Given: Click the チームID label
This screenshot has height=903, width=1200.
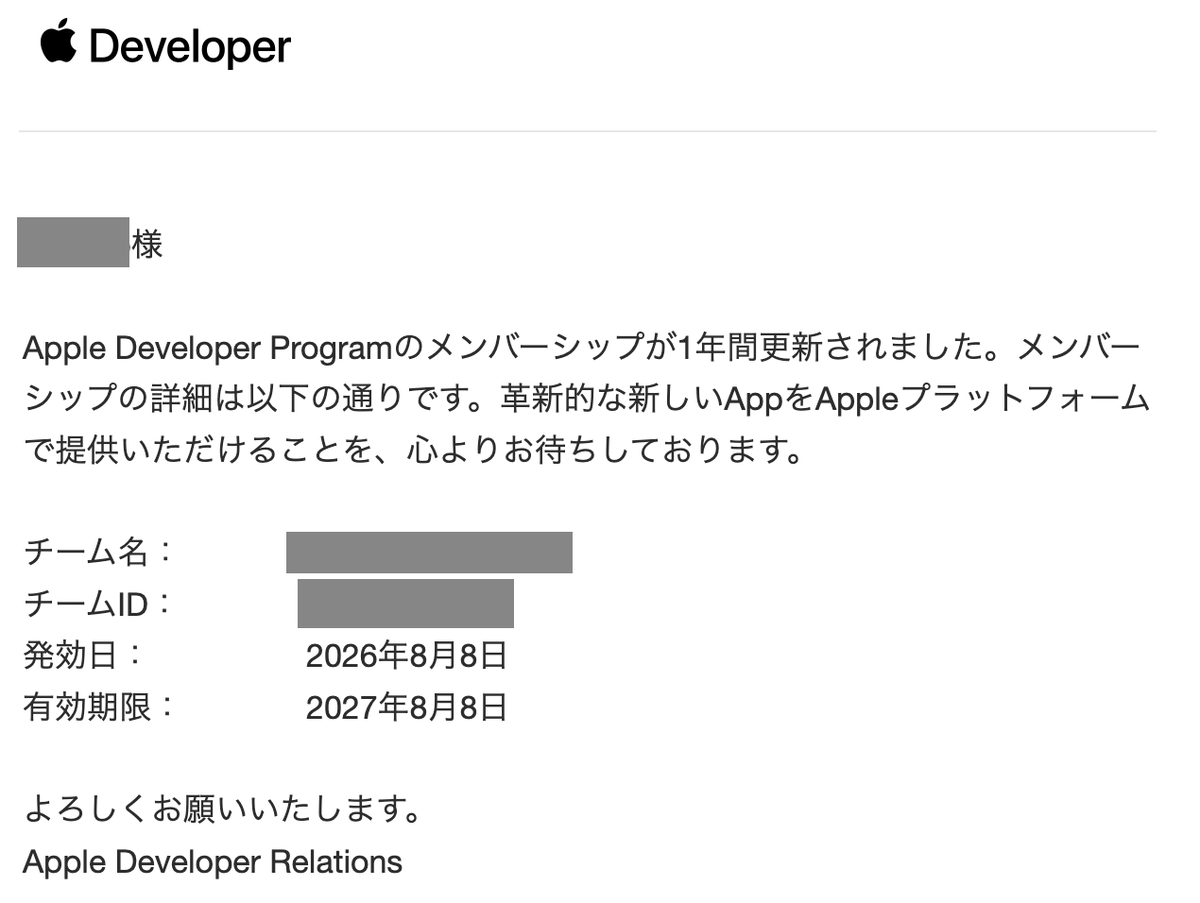Looking at the screenshot, I should pyautogui.click(x=97, y=604).
